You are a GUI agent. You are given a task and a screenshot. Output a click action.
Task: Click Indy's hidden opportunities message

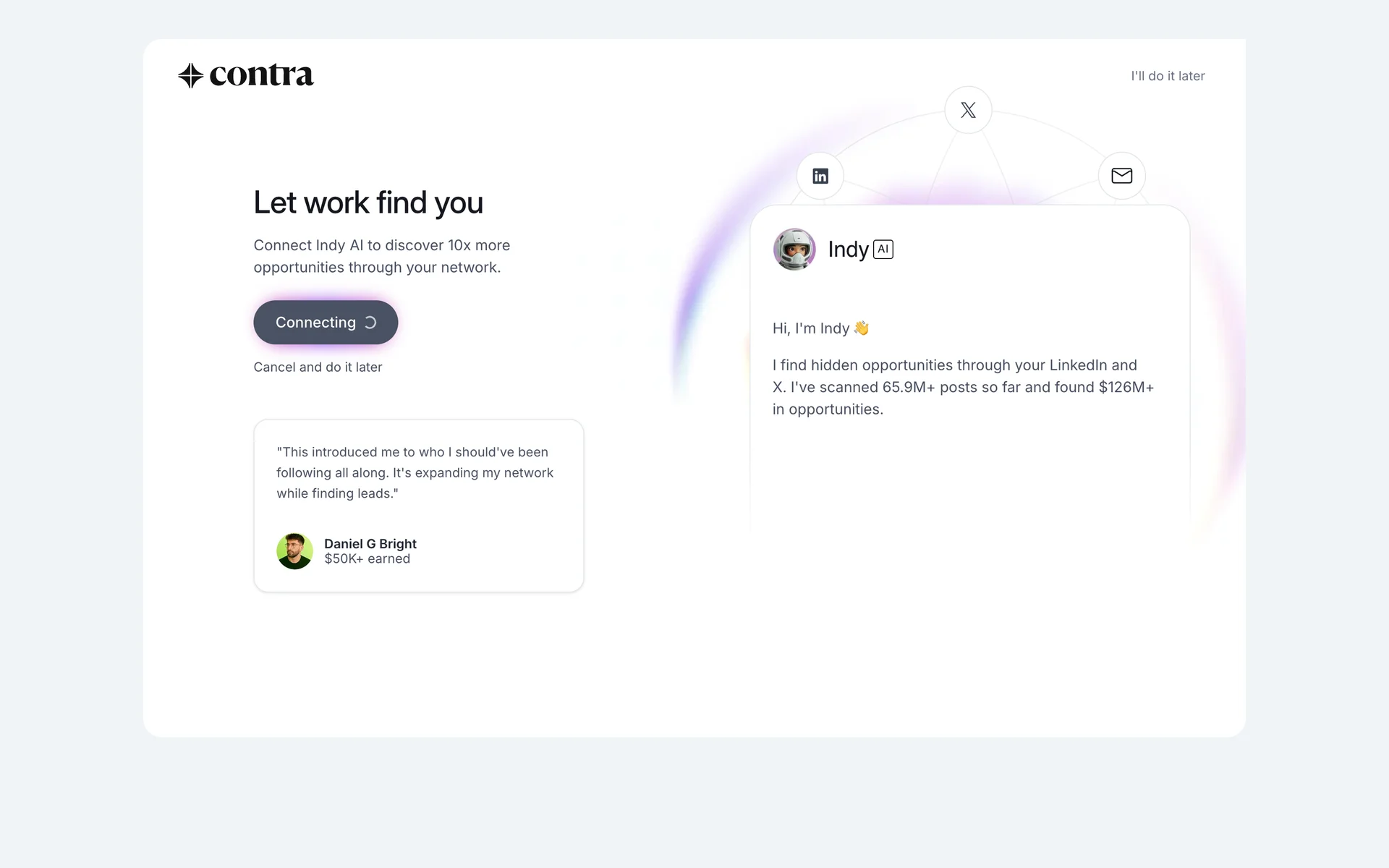tap(963, 387)
